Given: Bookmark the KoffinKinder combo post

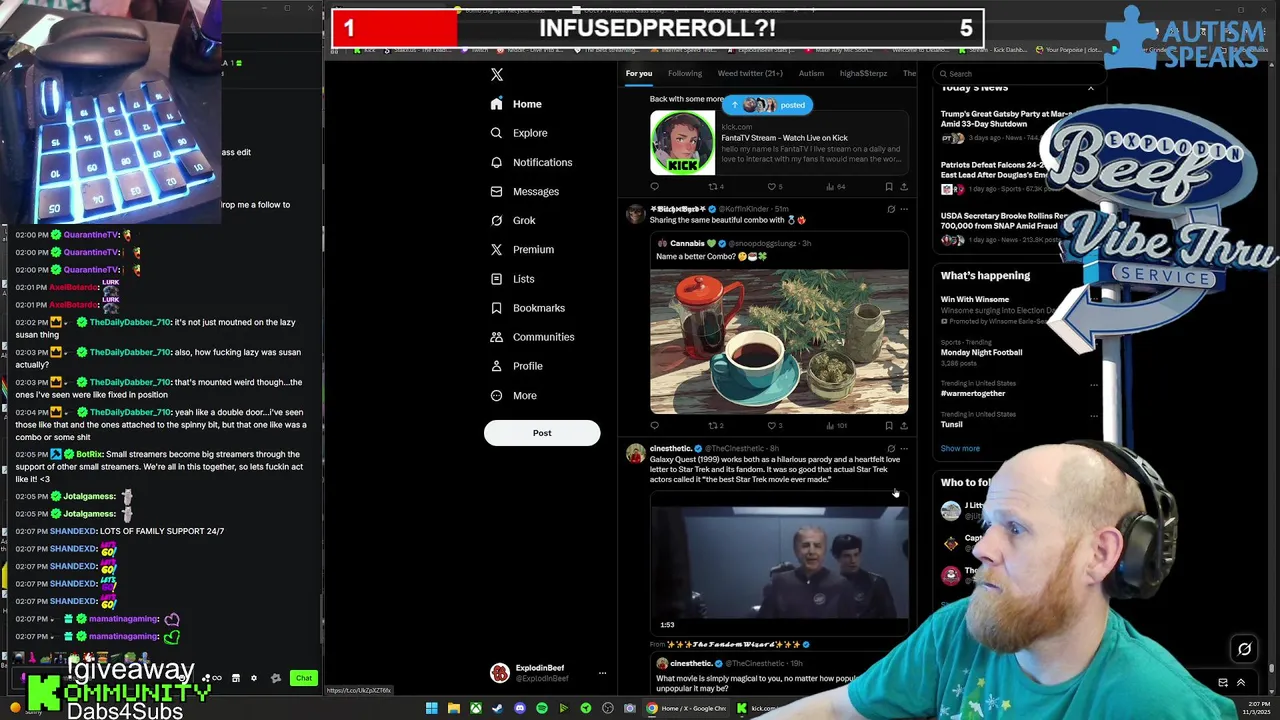Looking at the screenshot, I should (x=889, y=425).
